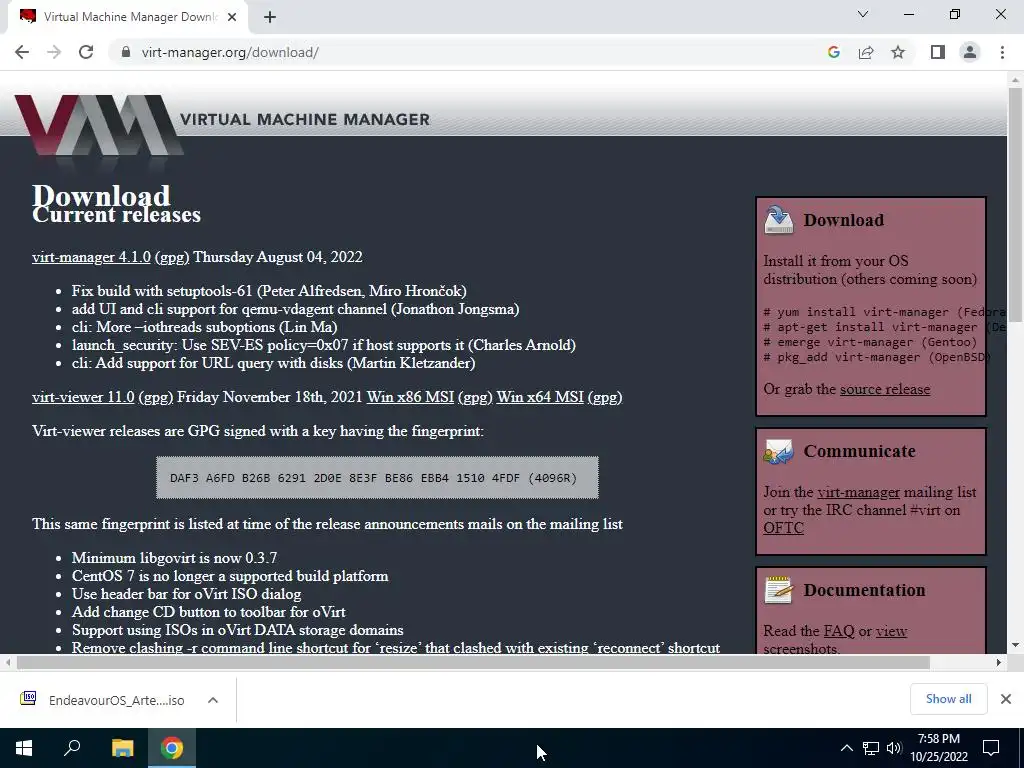The image size is (1024, 768).
Task: Open the taskbar clock and date
Action: [x=938, y=748]
